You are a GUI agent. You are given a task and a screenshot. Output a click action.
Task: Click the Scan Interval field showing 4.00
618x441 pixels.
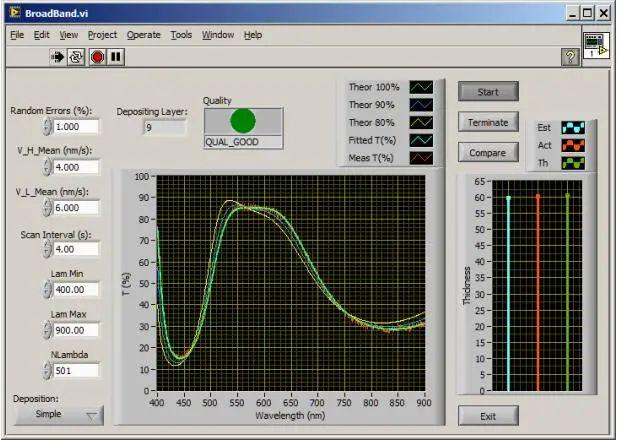pos(76,249)
